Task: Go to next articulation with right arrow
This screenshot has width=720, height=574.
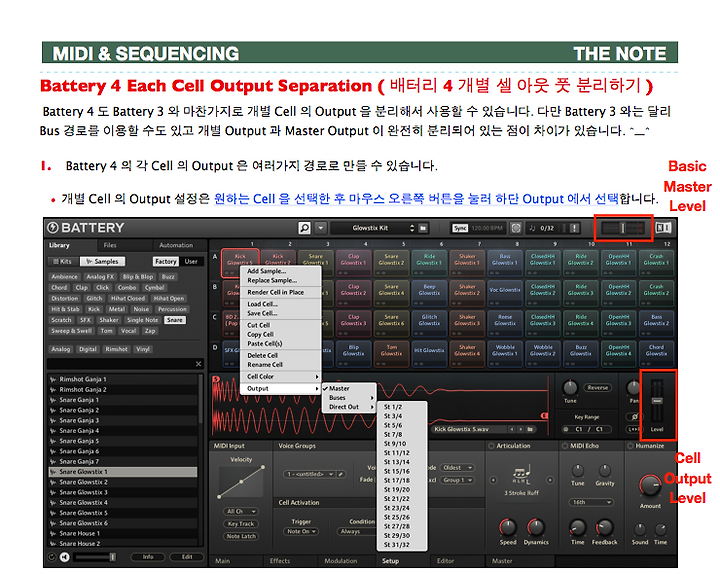Action: (550, 480)
